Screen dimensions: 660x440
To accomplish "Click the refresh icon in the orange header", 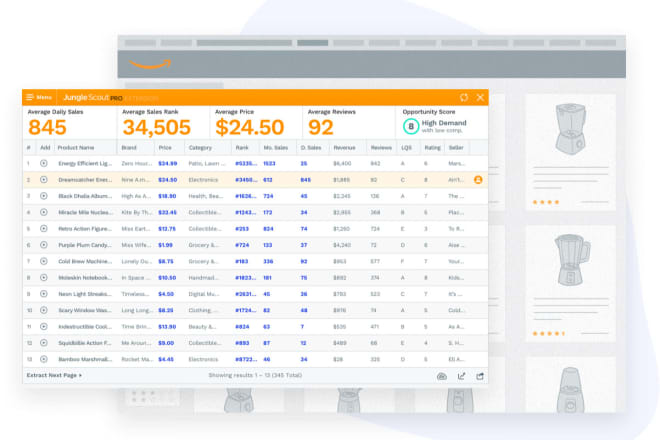I will 464,98.
